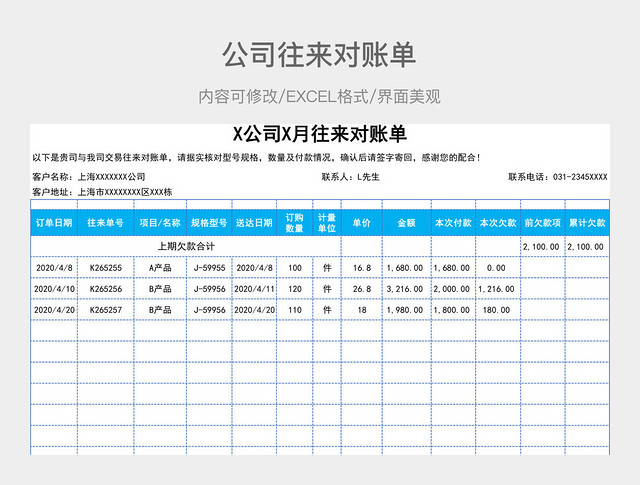Select amount debt cell 0.00

click(496, 268)
